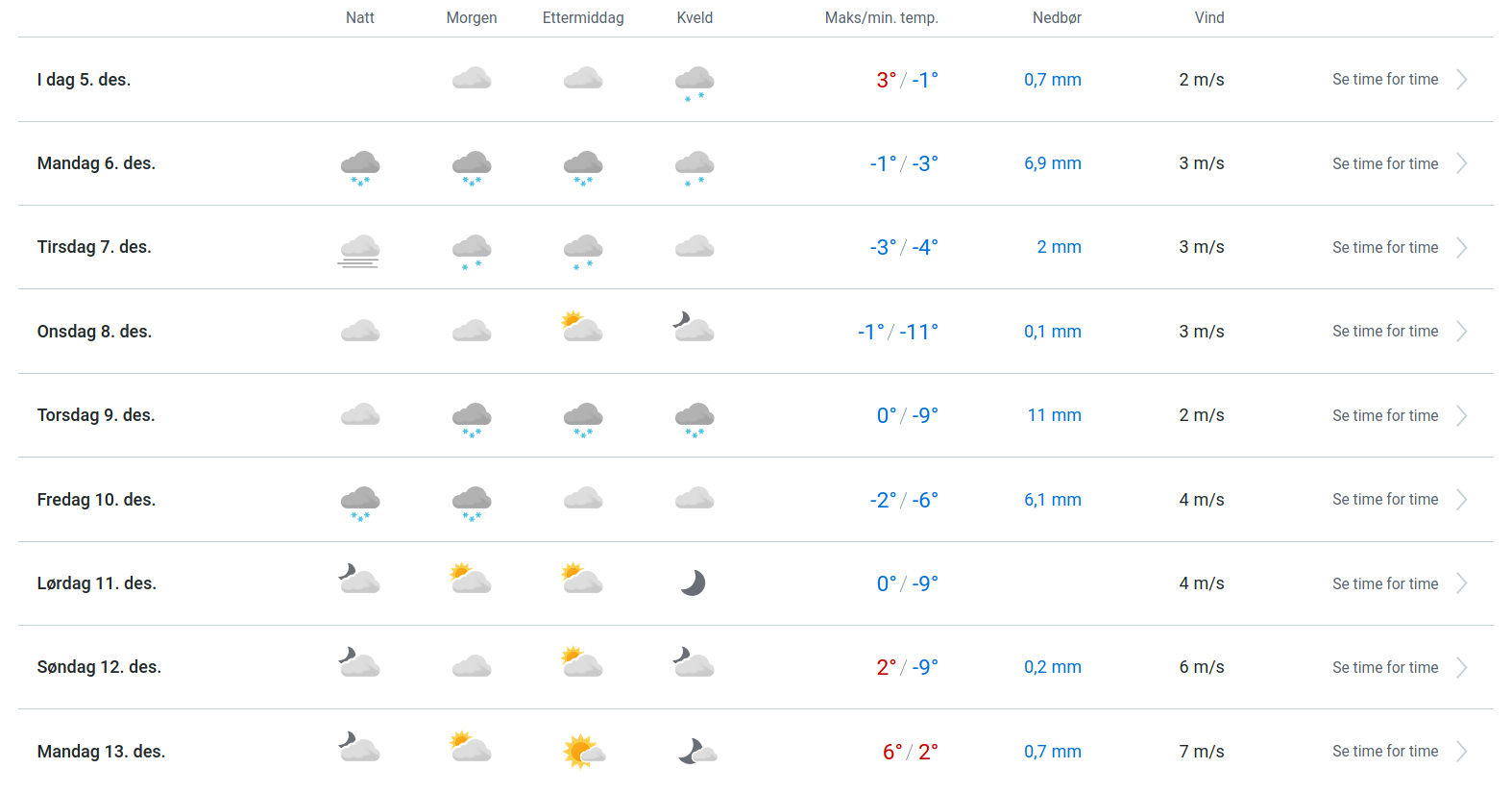
Task: Open 'Se time for time' for Mandag 6. des.
Action: coord(1384,164)
